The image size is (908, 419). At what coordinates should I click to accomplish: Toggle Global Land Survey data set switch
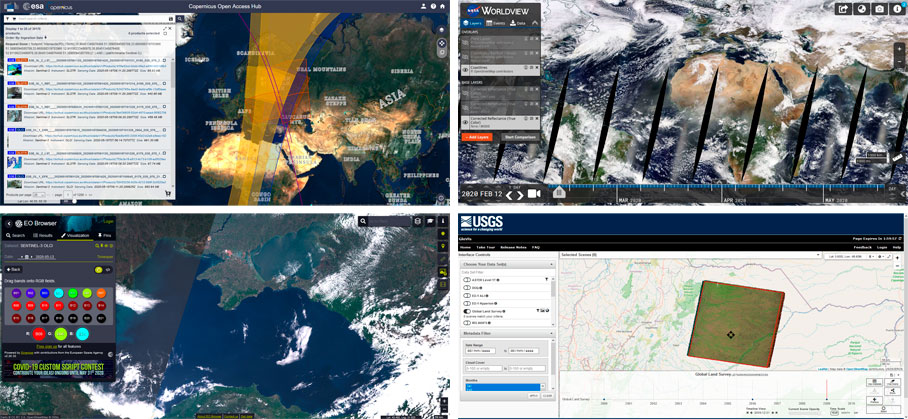pyautogui.click(x=467, y=311)
